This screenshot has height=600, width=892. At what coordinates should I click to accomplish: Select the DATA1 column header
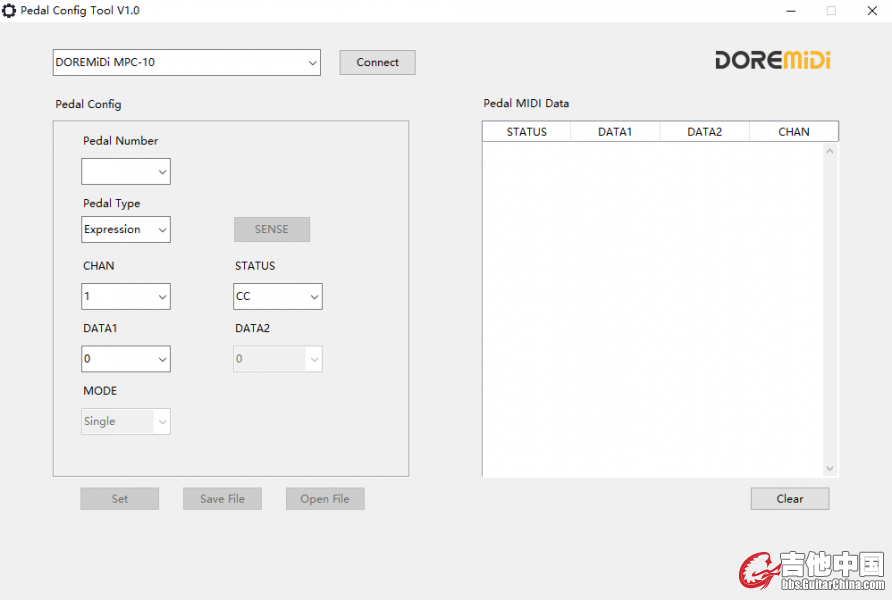tap(615, 132)
